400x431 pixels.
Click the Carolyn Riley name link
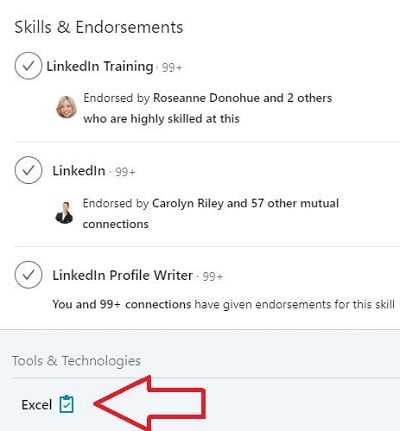188,203
